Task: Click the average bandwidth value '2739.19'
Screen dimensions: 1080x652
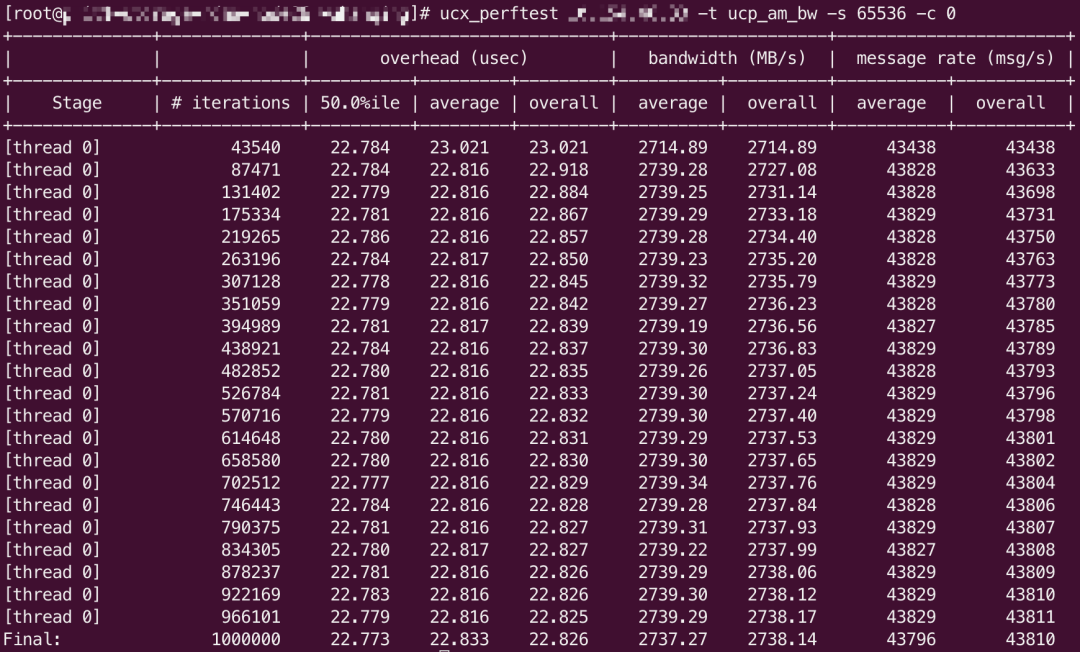Action: [x=673, y=326]
